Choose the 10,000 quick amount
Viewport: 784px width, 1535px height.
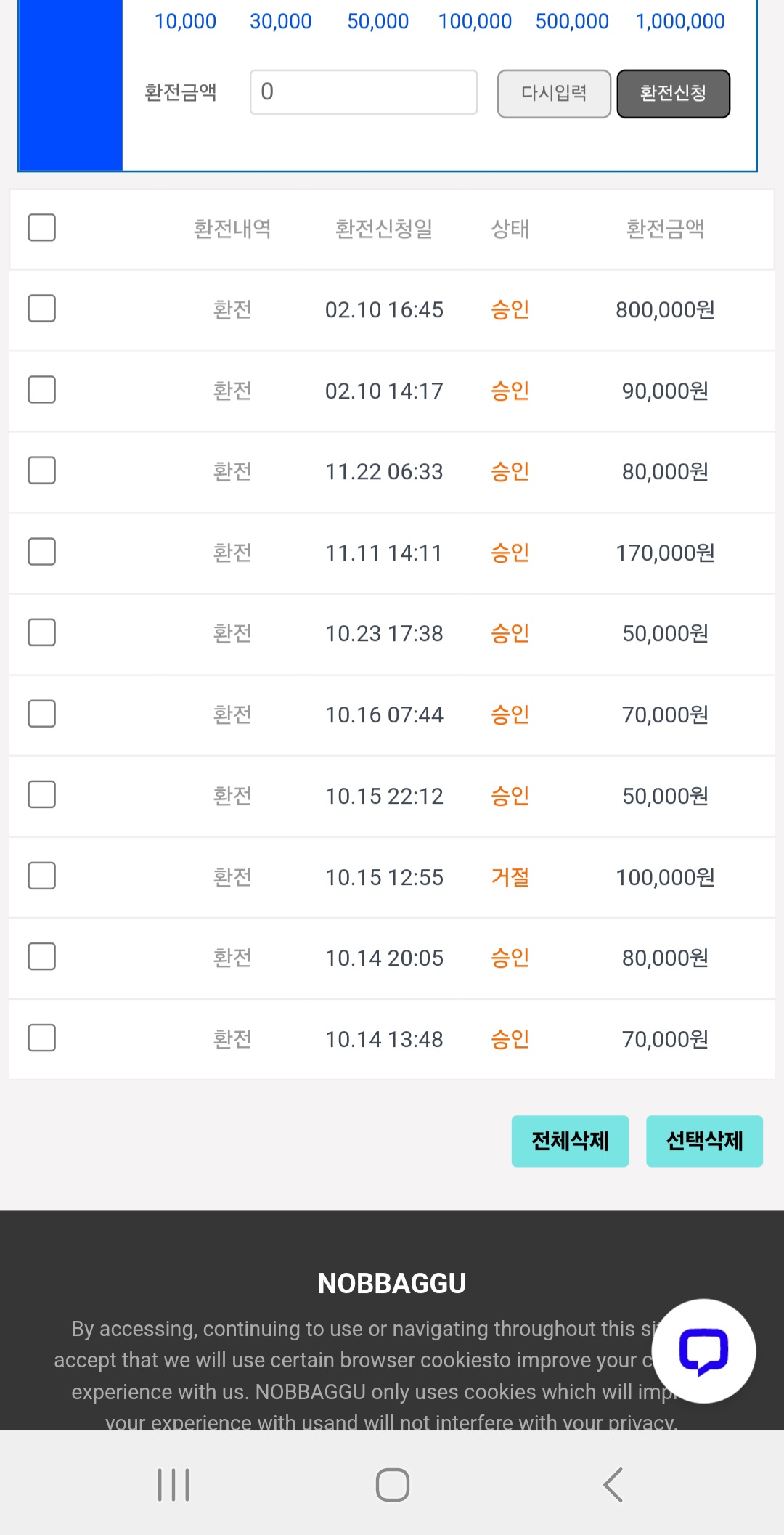coord(185,21)
